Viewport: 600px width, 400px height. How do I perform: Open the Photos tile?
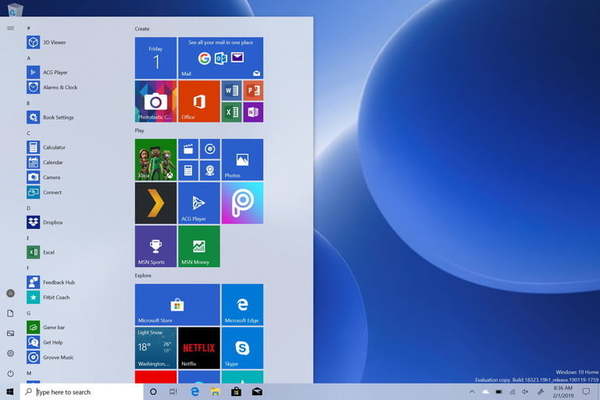coord(242,160)
